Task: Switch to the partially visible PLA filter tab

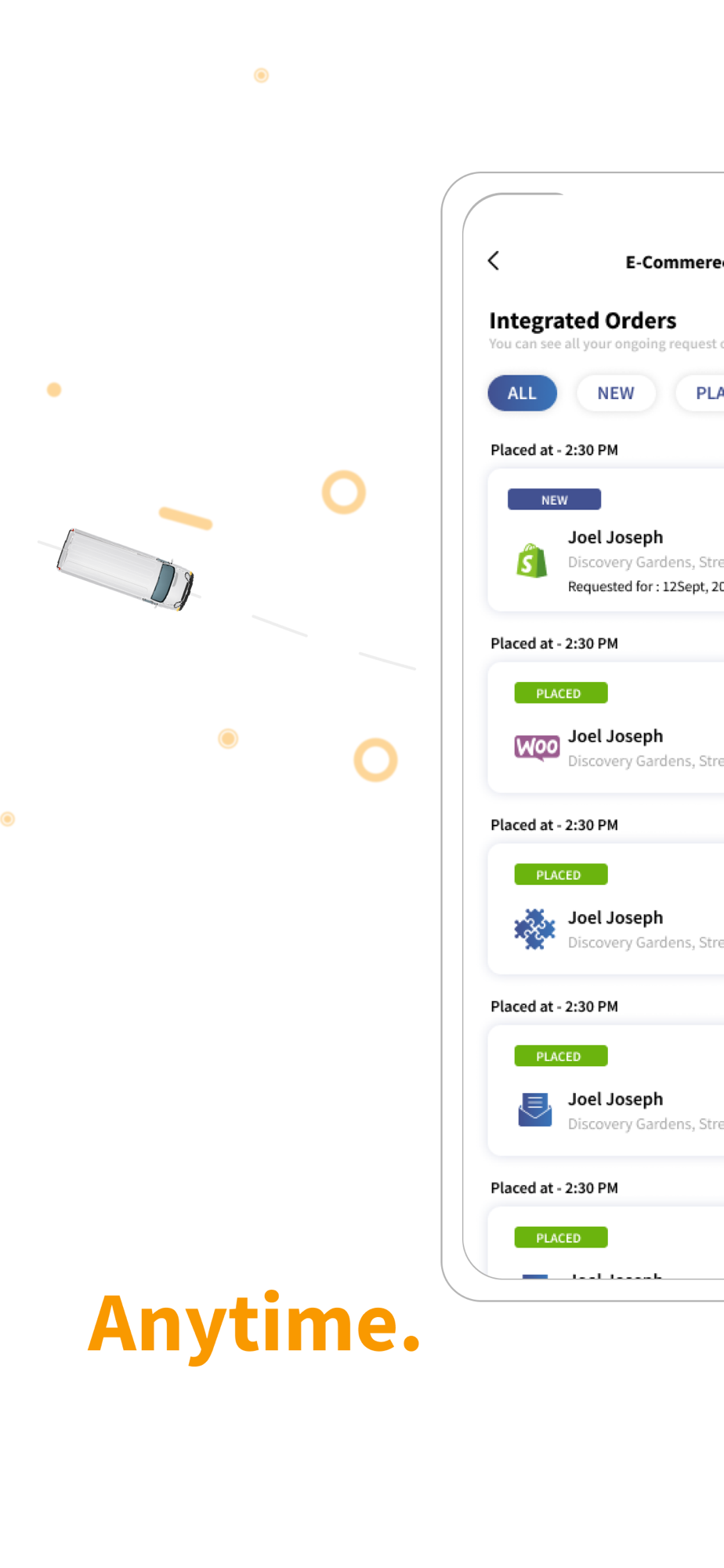Action: pos(700,393)
